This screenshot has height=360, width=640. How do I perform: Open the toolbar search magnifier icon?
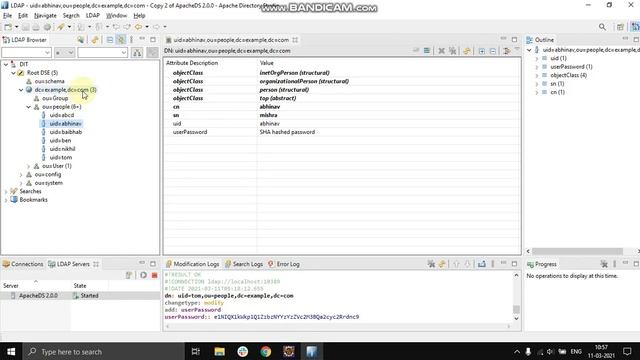[x=602, y=27]
